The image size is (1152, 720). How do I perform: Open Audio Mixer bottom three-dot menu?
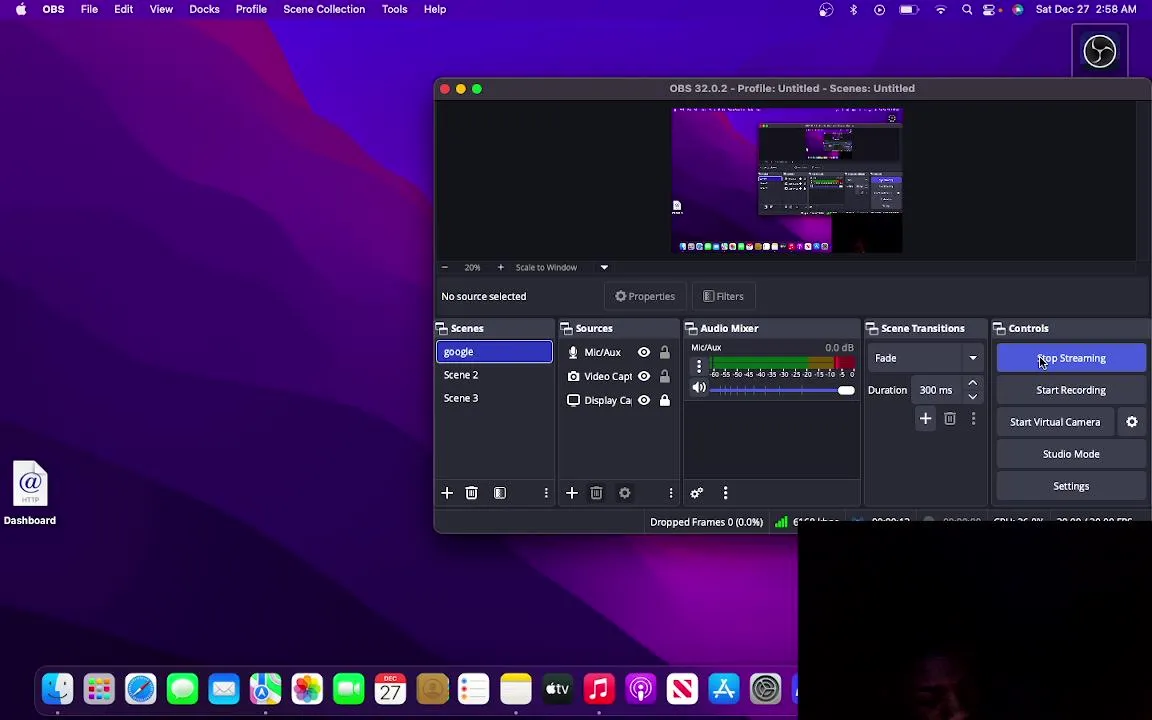pos(725,493)
